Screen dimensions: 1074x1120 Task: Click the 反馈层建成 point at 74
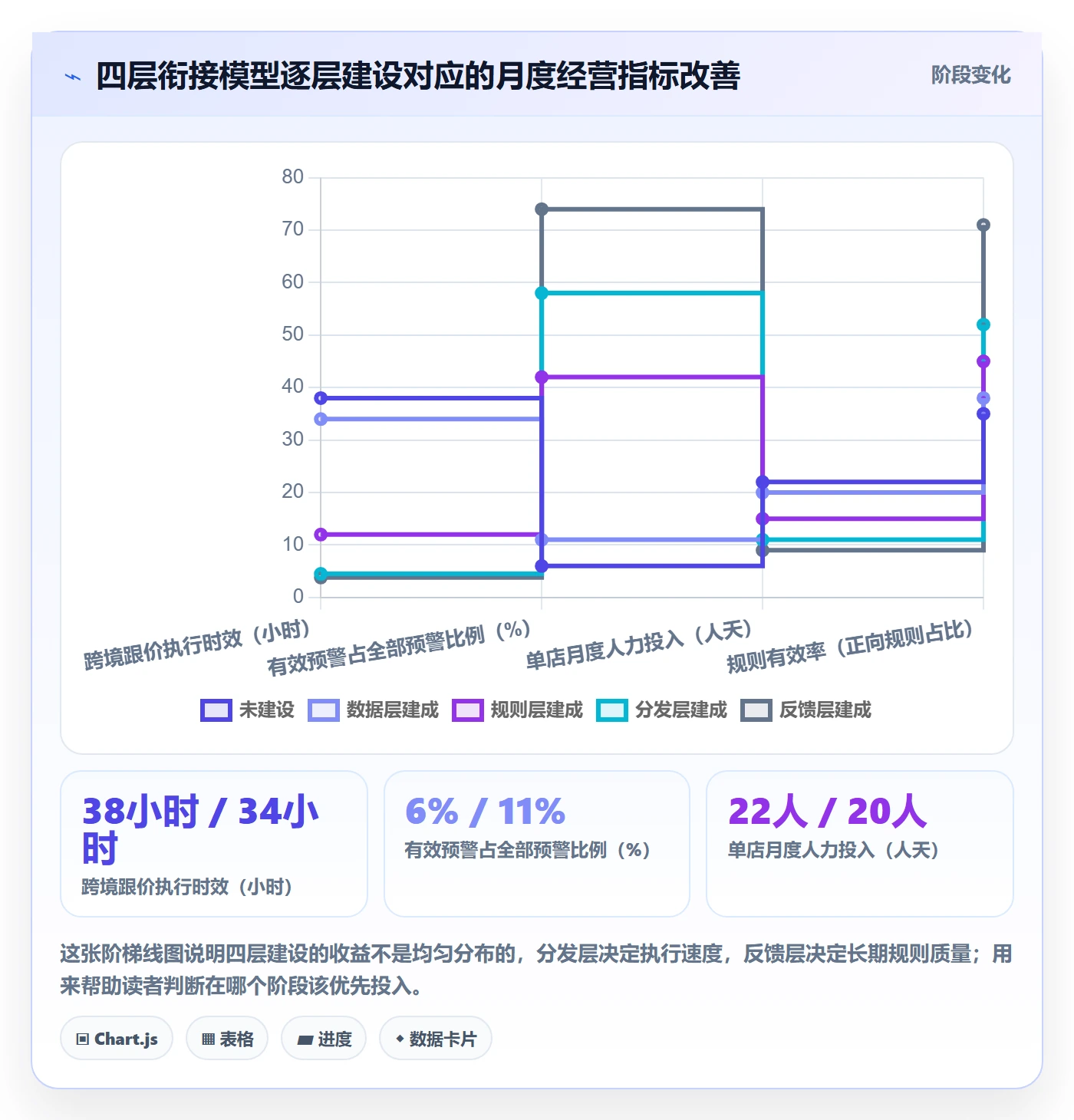point(542,209)
